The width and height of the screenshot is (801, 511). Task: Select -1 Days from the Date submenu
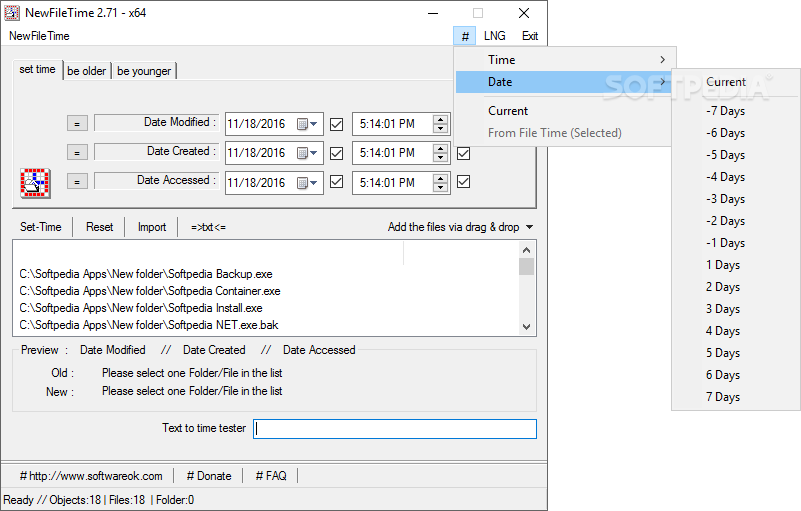tap(736, 243)
